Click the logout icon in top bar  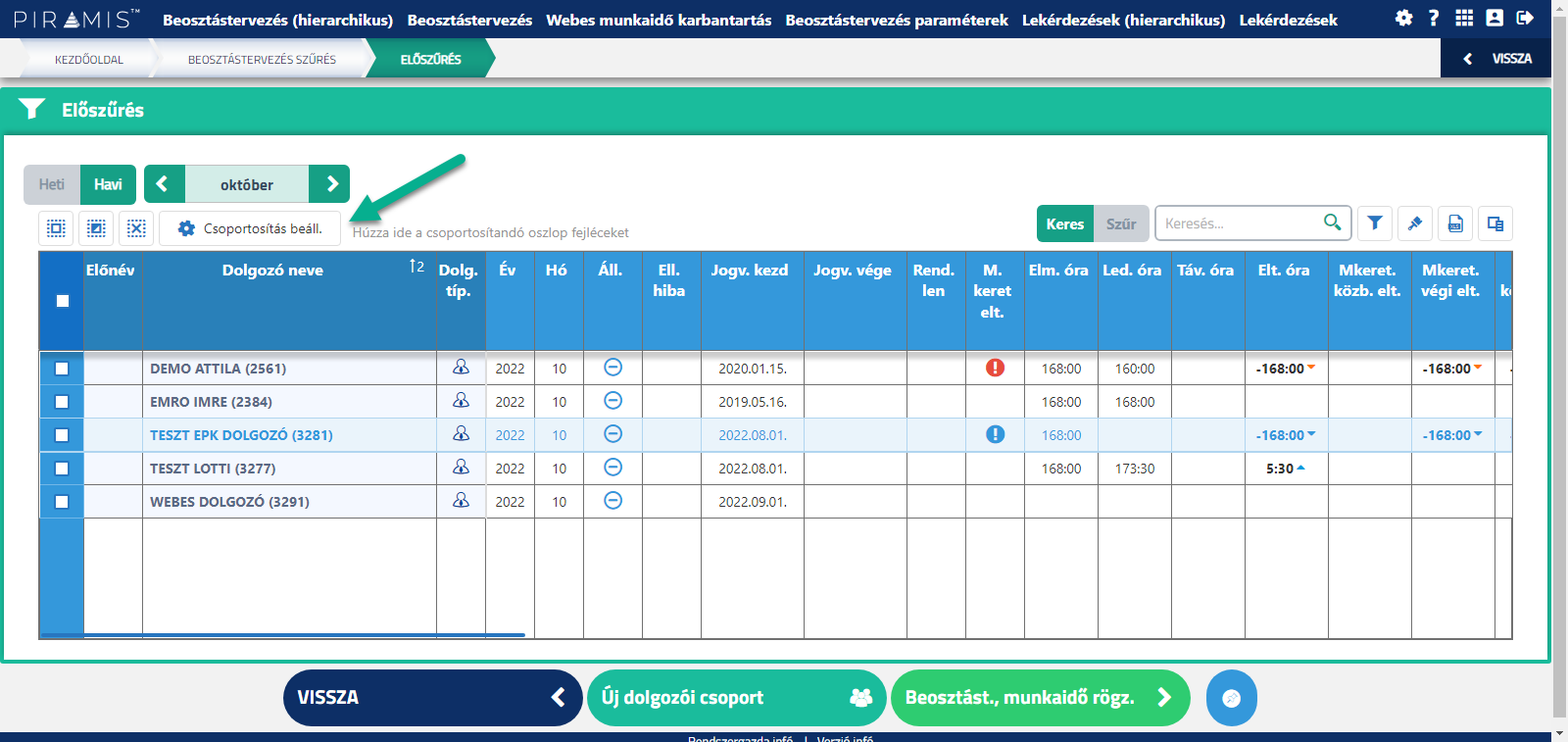[x=1525, y=18]
